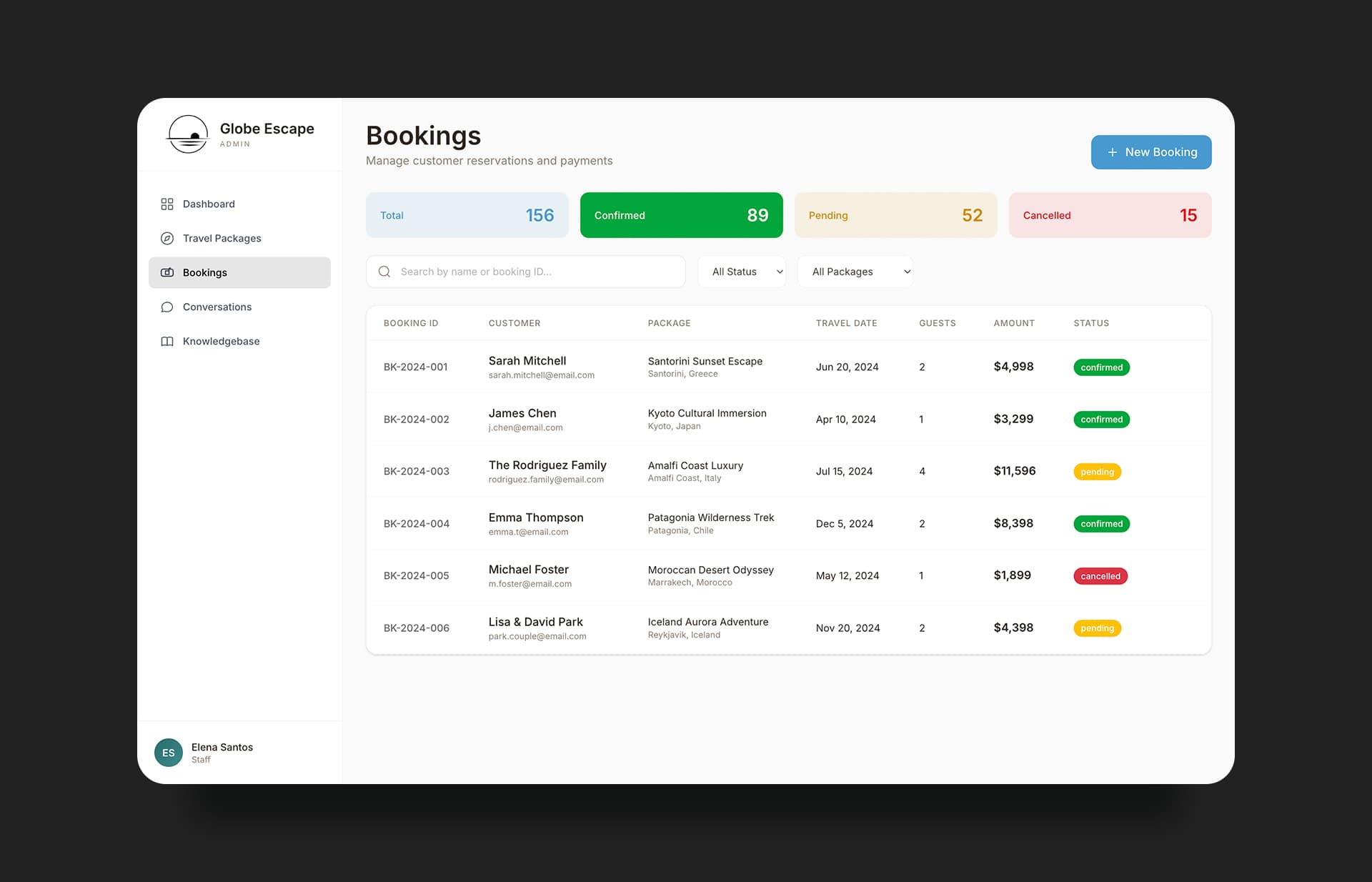Image resolution: width=1372 pixels, height=882 pixels.
Task: Open the Conversations menu item
Action: pyautogui.click(x=217, y=307)
